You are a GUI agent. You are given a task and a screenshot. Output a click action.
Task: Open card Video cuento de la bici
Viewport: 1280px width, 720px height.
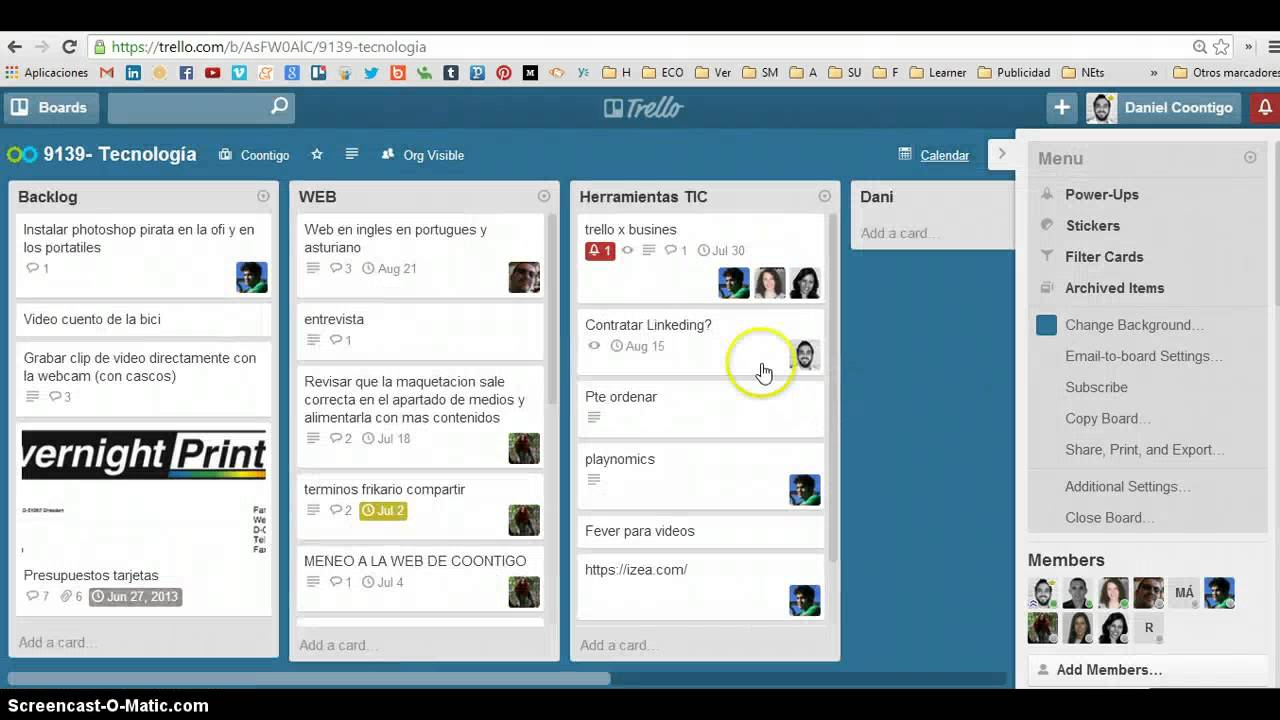(143, 319)
